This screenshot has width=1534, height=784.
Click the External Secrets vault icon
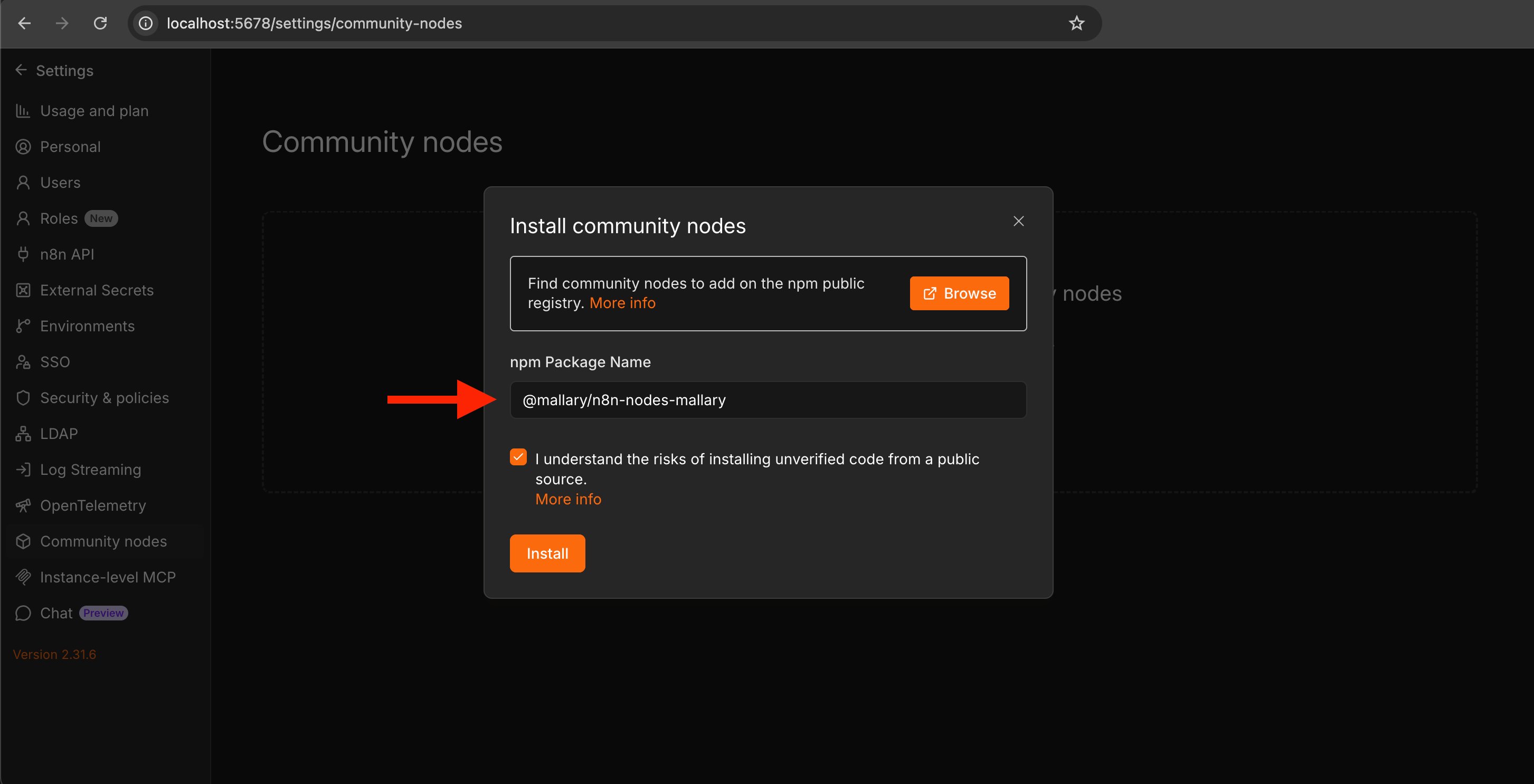23,291
